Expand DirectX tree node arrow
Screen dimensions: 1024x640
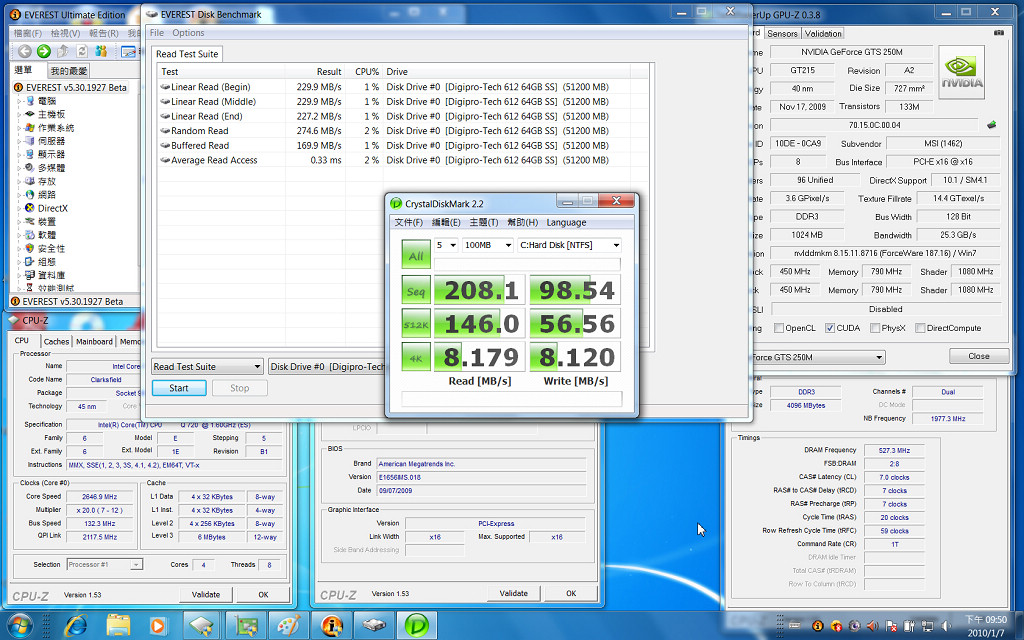pos(19,208)
